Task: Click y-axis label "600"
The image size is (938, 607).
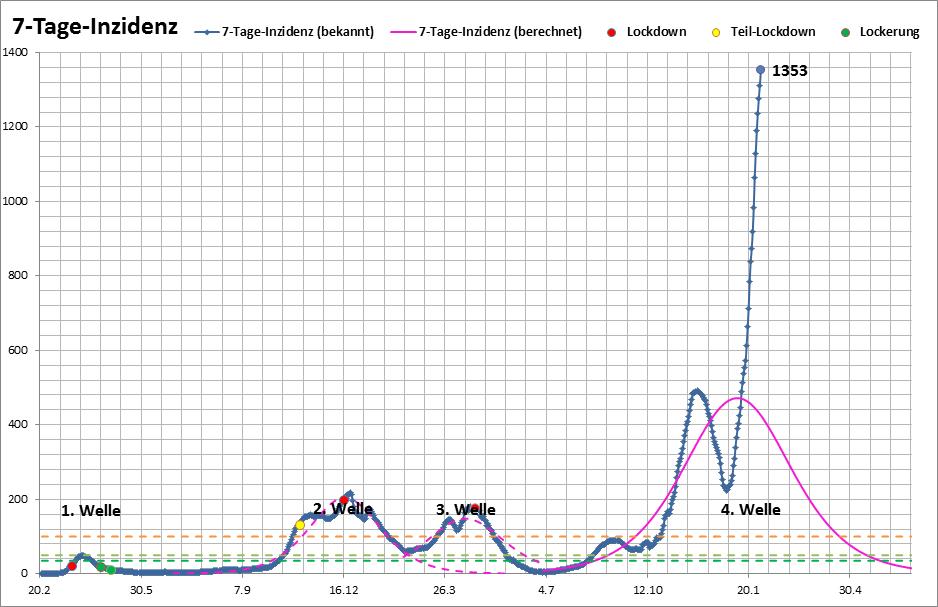Action: [x=18, y=350]
